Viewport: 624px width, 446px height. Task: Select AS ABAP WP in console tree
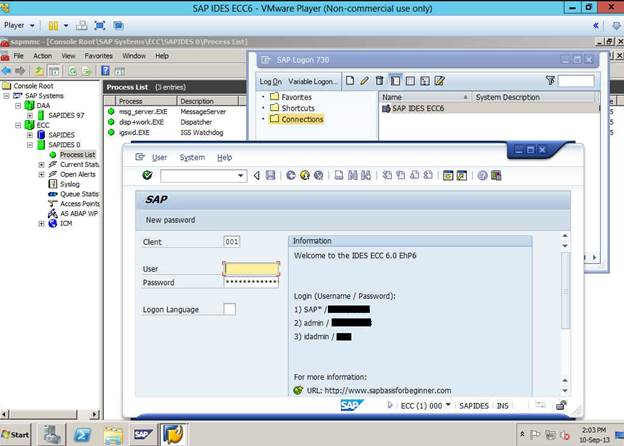pos(79,214)
